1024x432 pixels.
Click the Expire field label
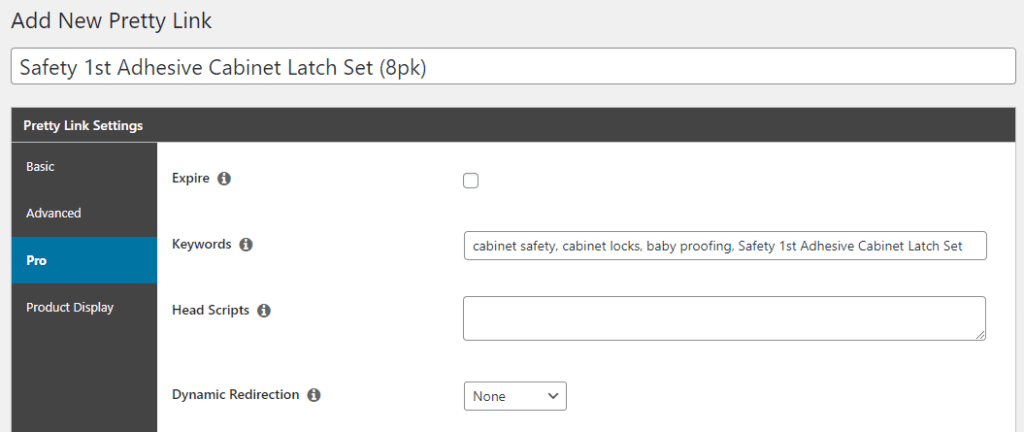192,179
